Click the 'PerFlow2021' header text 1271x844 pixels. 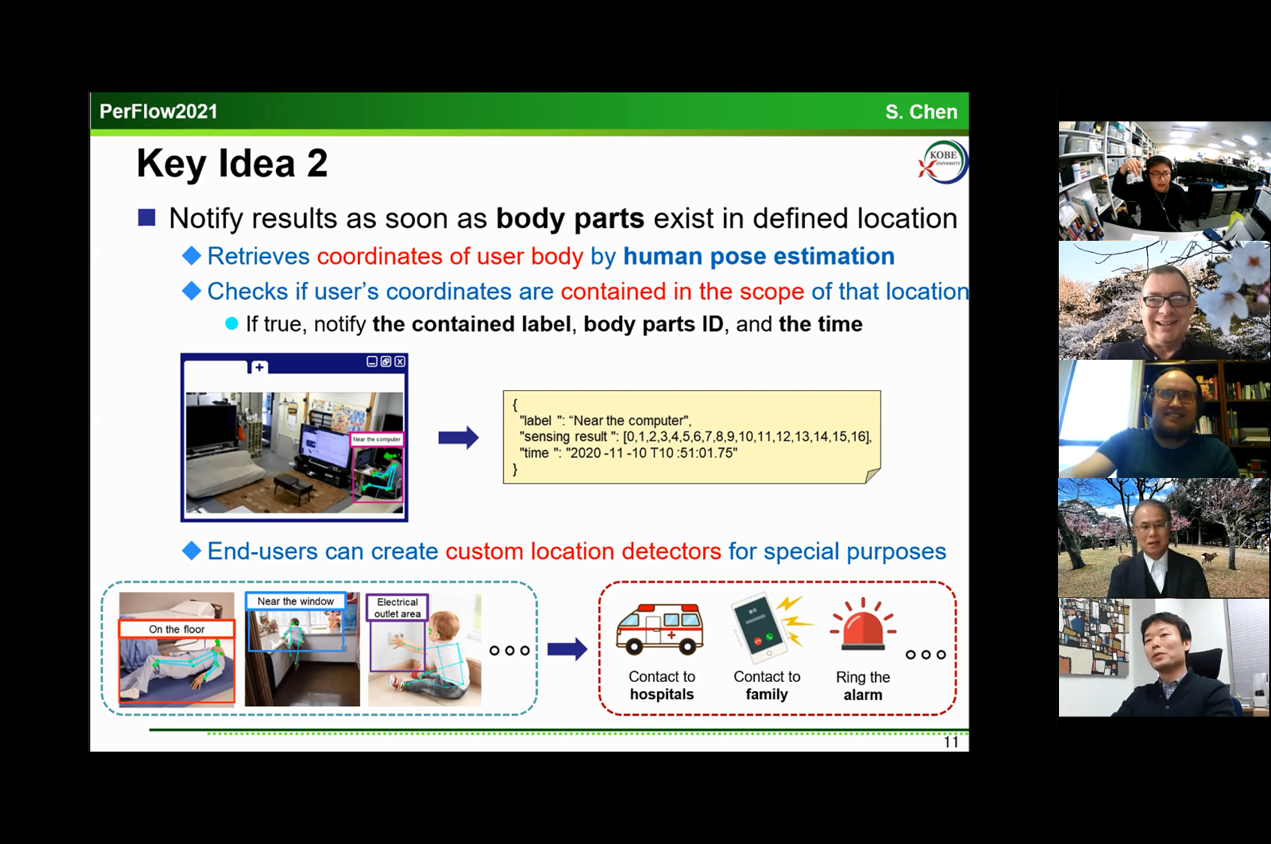click(158, 112)
